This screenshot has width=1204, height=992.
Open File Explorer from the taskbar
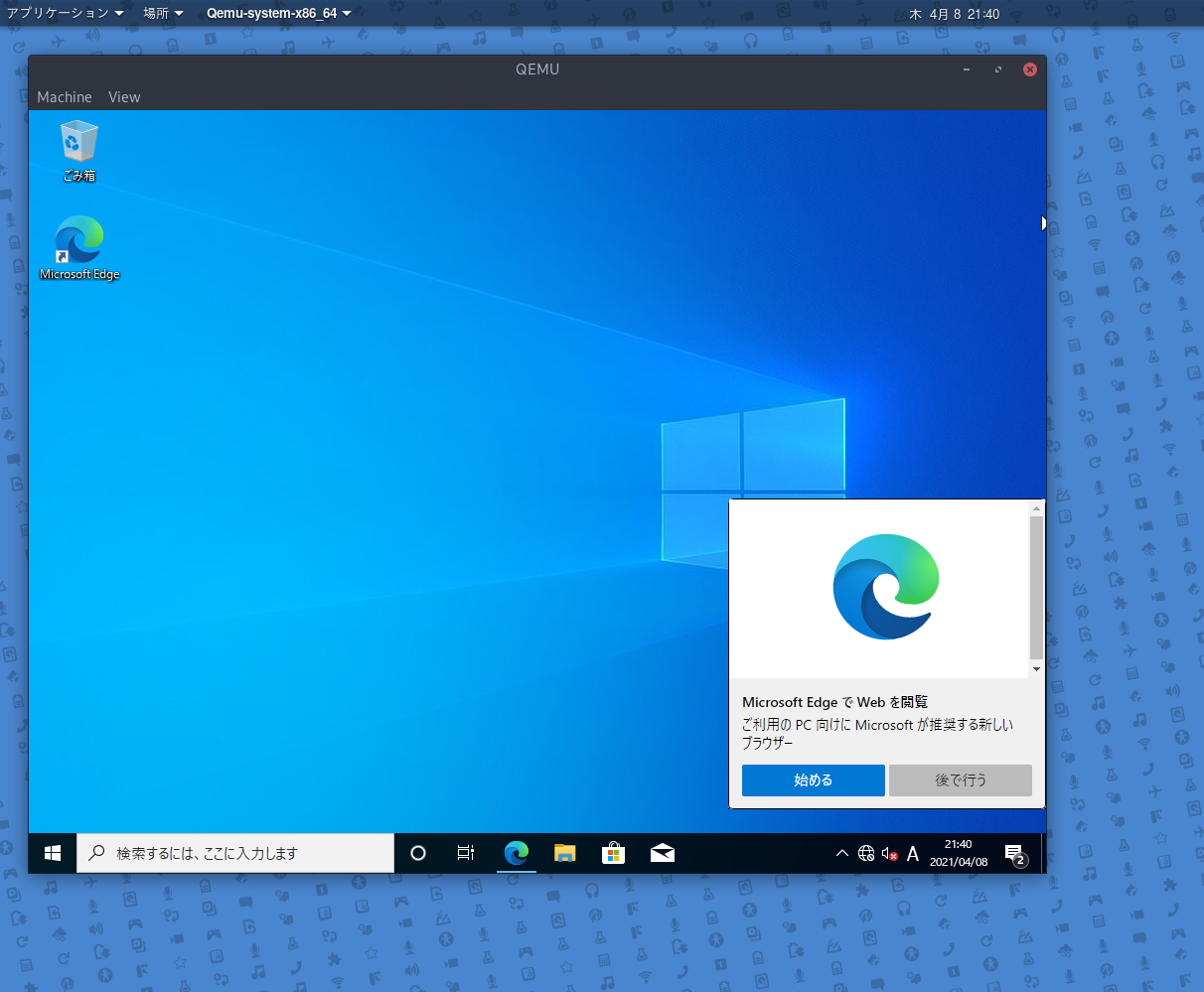pos(565,853)
